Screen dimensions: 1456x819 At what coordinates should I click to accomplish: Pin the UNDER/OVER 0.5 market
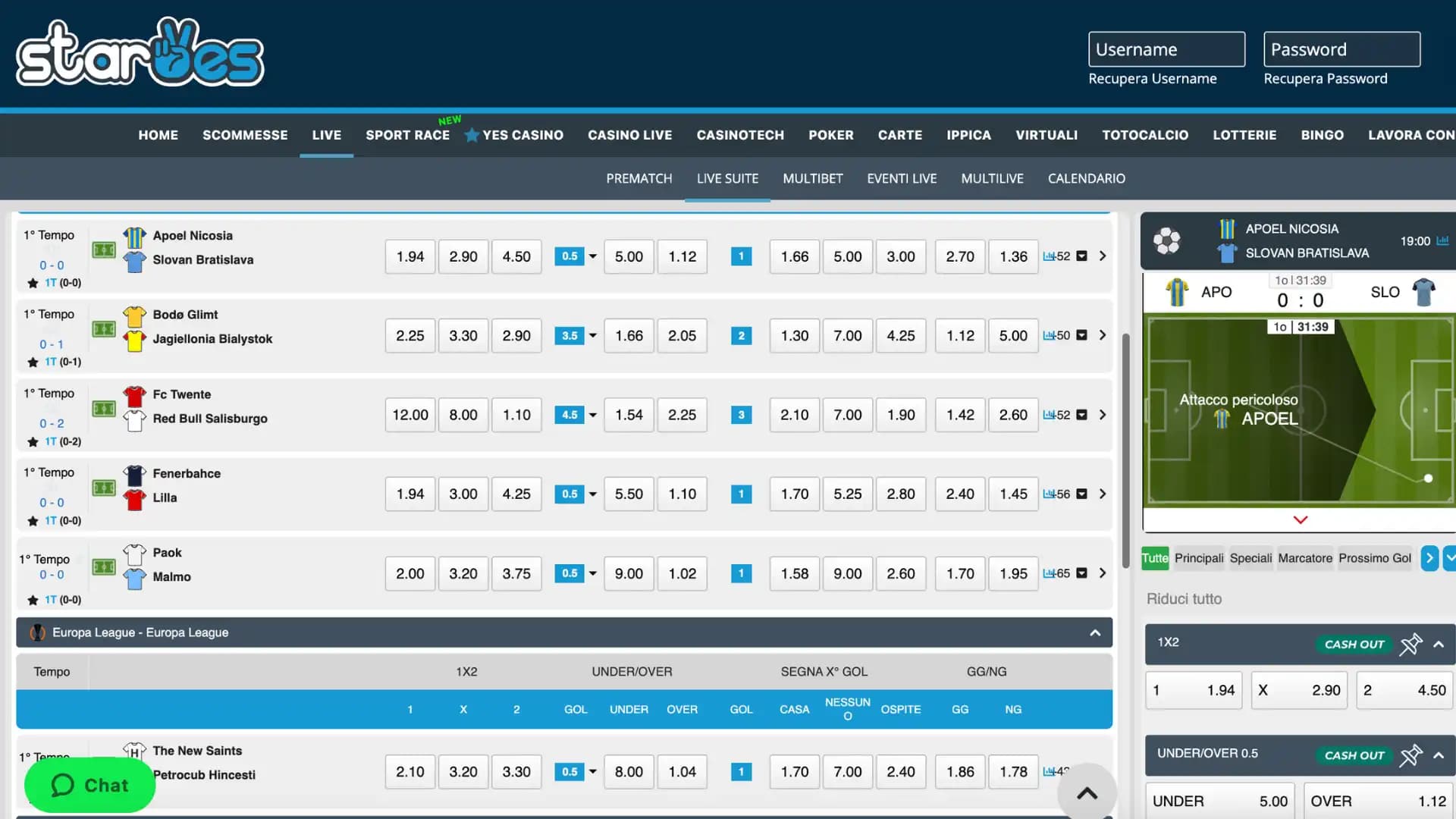point(1411,755)
